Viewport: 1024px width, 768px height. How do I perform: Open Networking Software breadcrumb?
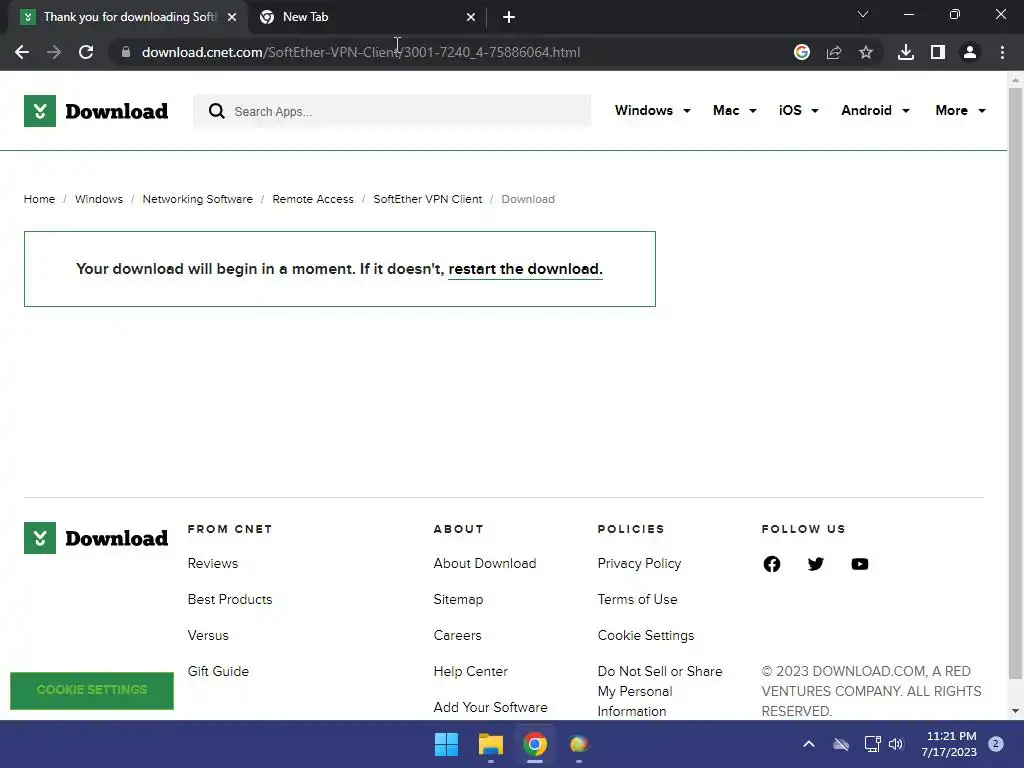[x=197, y=199]
